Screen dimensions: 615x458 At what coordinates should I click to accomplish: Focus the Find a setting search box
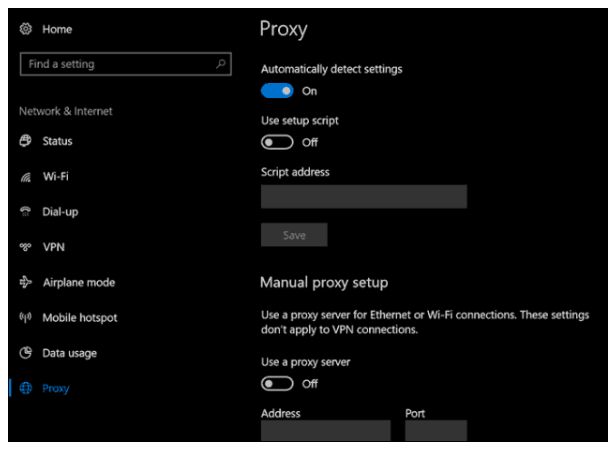(x=126, y=64)
